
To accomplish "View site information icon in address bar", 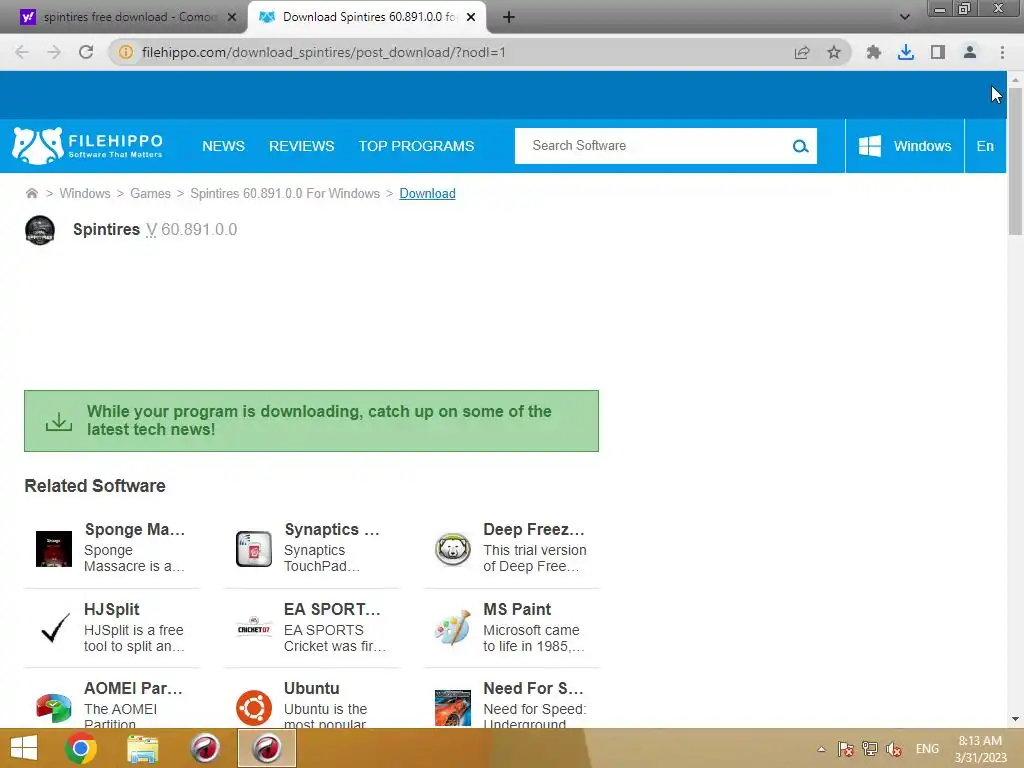I will (x=125, y=52).
